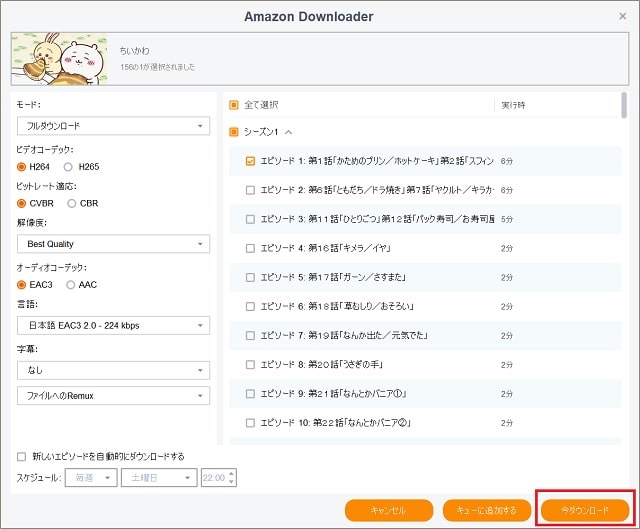Decrease schedule time with down arrow
Viewport: 640px width, 529px height.
click(231, 482)
